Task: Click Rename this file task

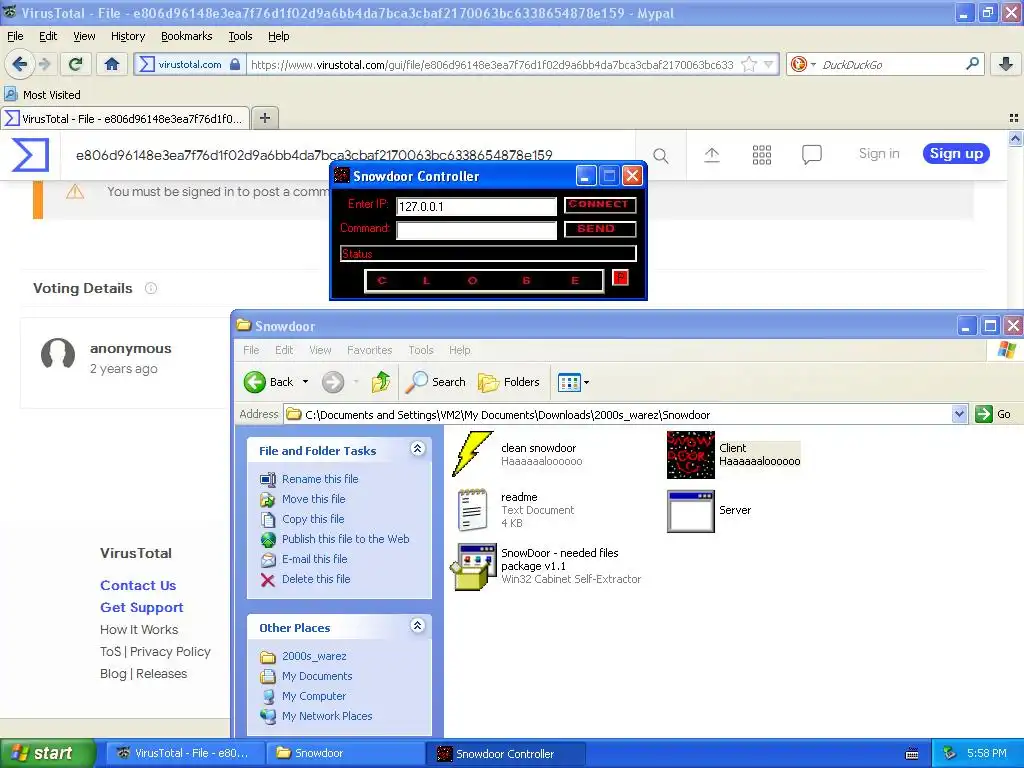Action: click(320, 479)
